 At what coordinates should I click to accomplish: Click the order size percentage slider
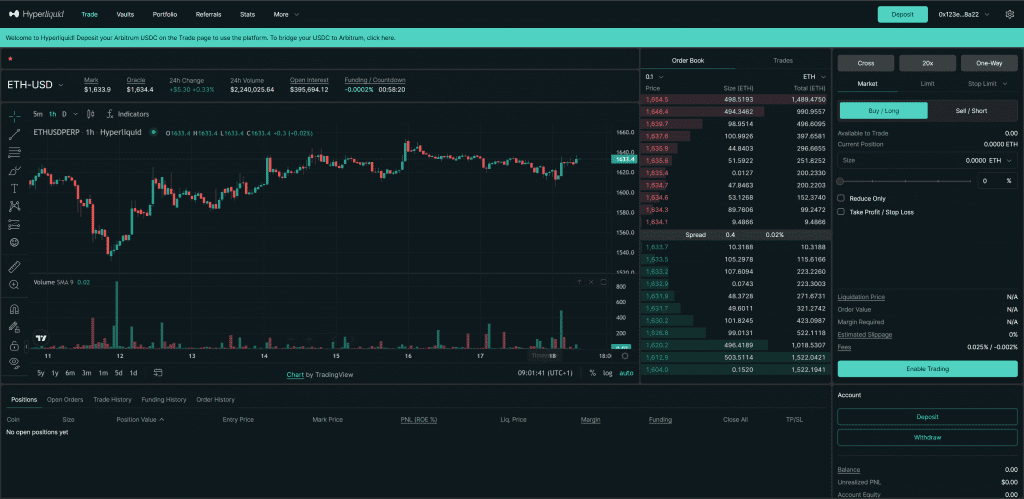pos(905,181)
